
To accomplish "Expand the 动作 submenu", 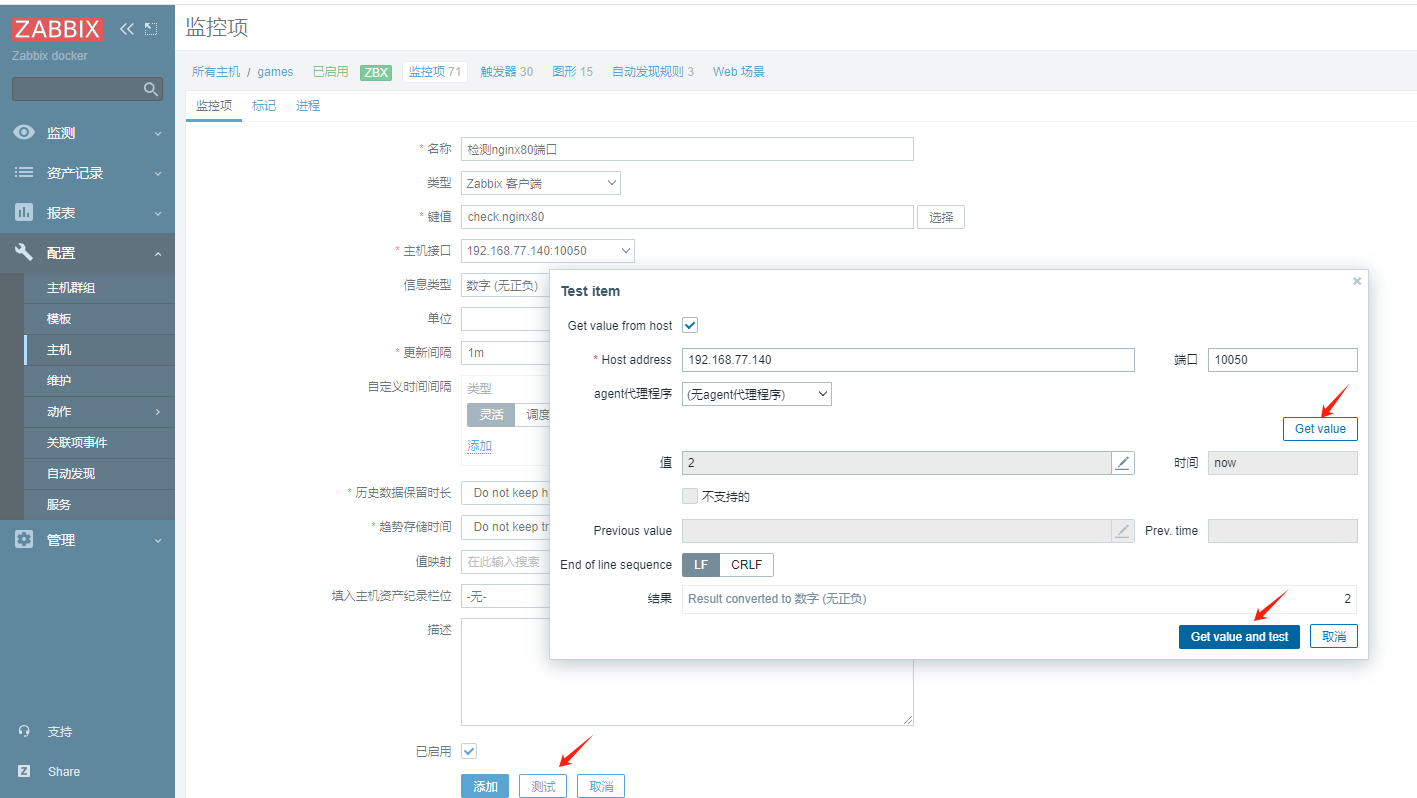I will pyautogui.click(x=99, y=412).
